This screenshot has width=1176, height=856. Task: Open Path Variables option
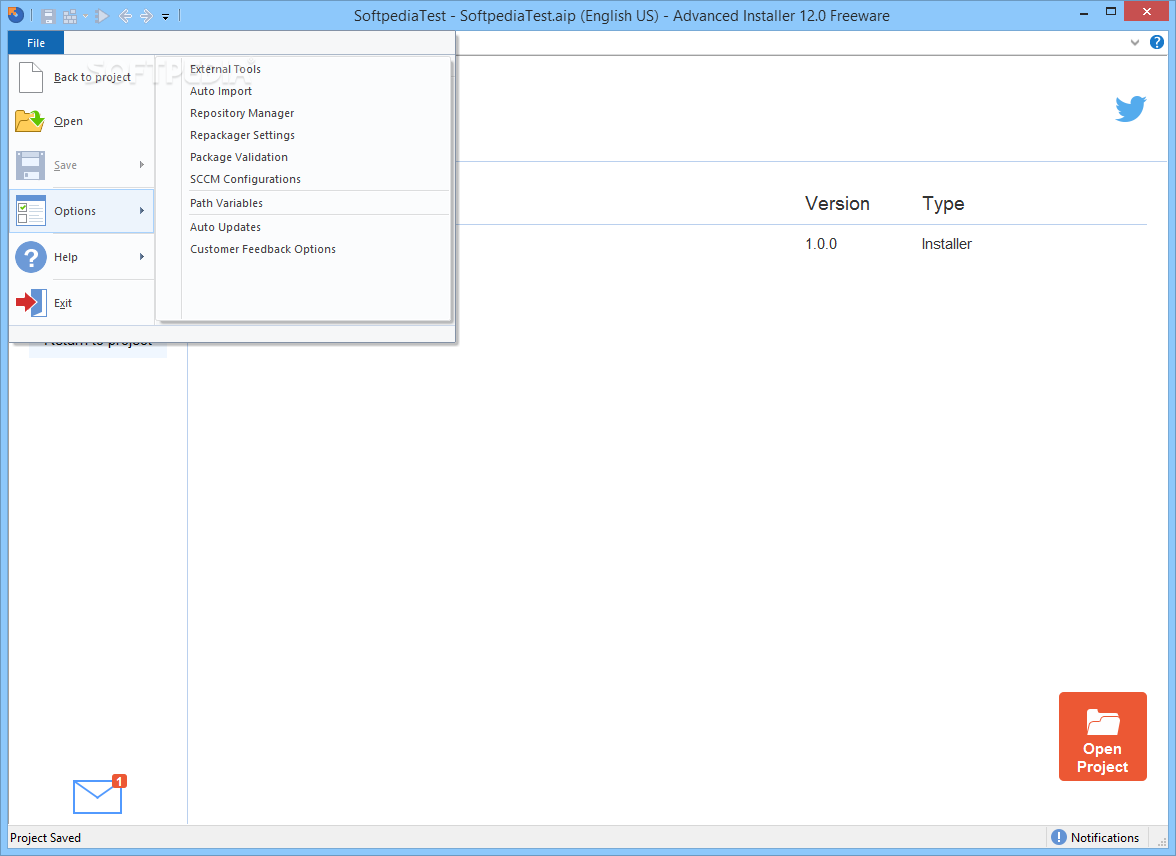click(226, 203)
